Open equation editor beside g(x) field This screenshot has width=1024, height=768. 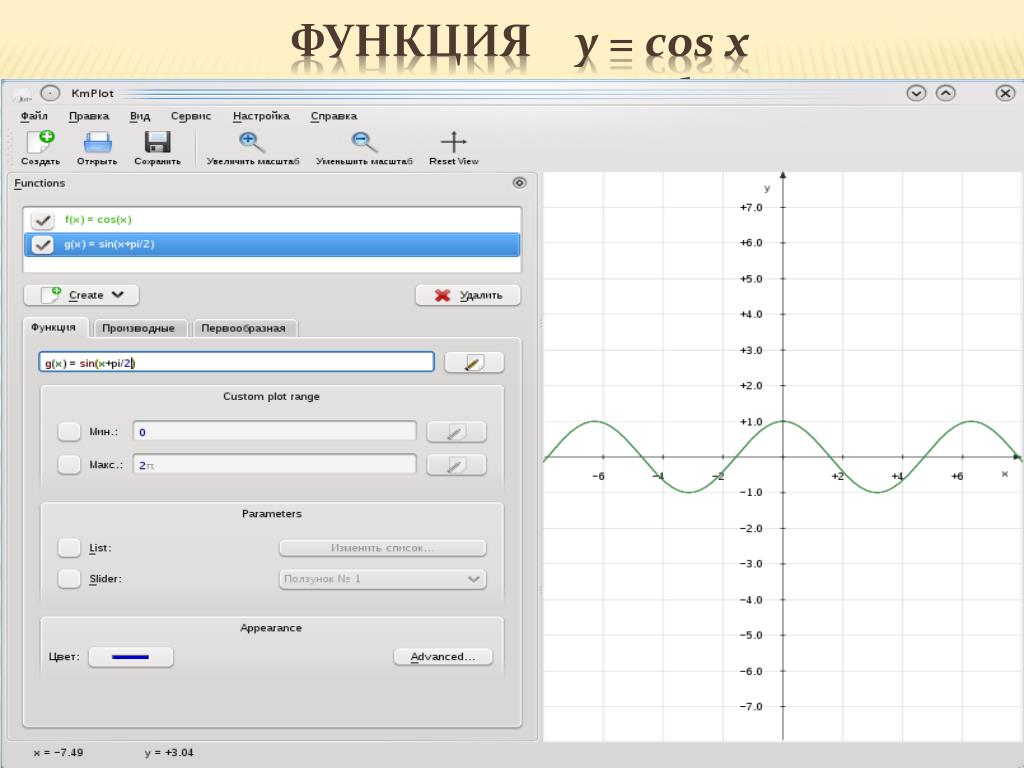point(474,362)
